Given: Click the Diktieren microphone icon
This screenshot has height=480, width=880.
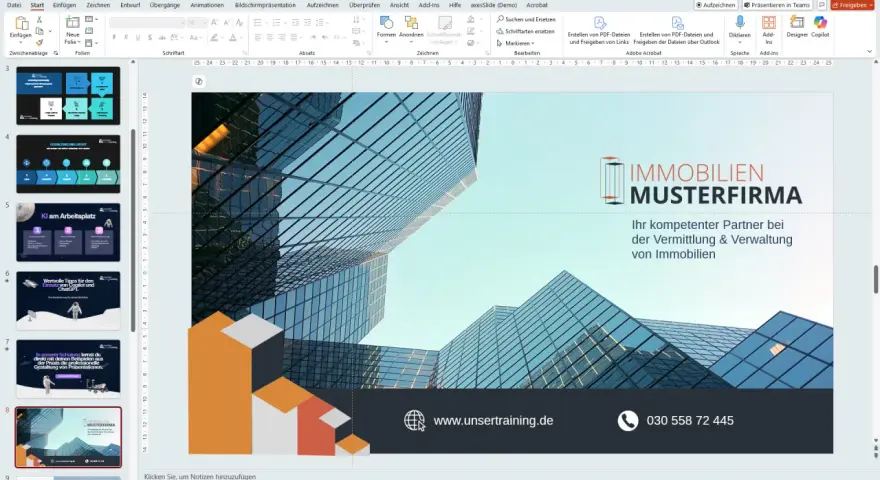Looking at the screenshot, I should tap(740, 22).
